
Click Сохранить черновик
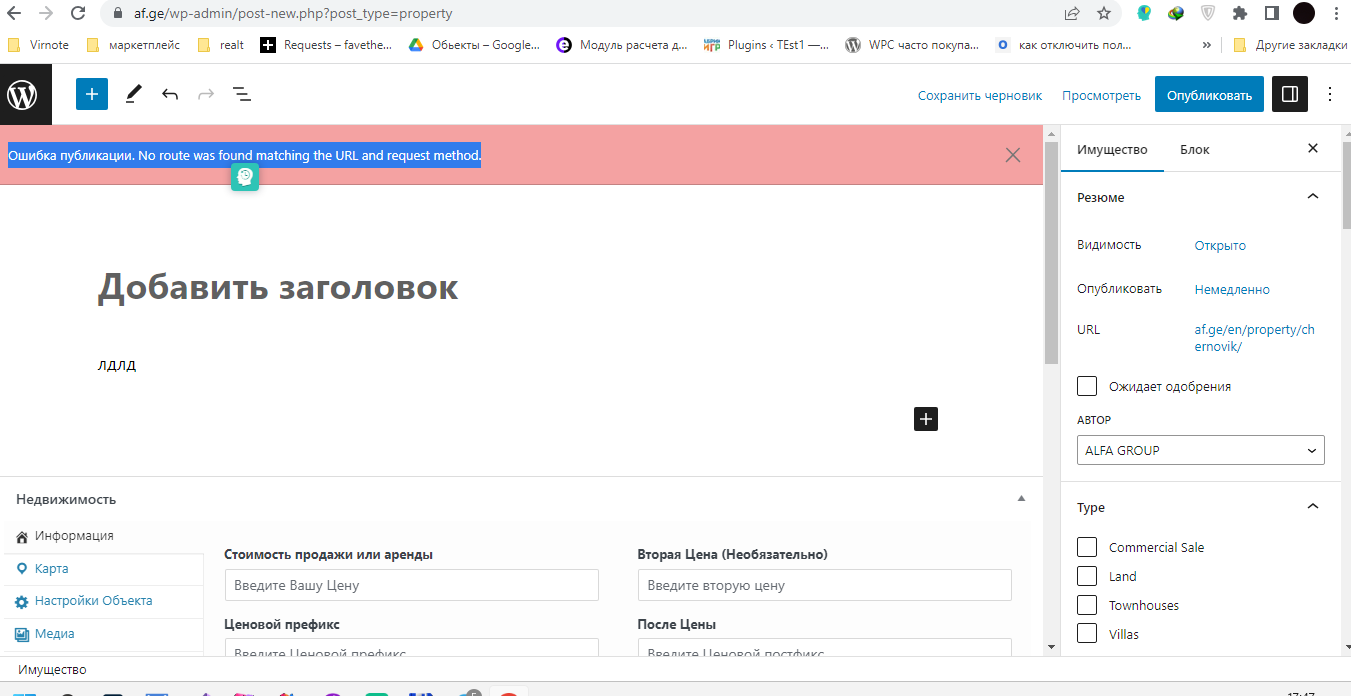point(980,95)
